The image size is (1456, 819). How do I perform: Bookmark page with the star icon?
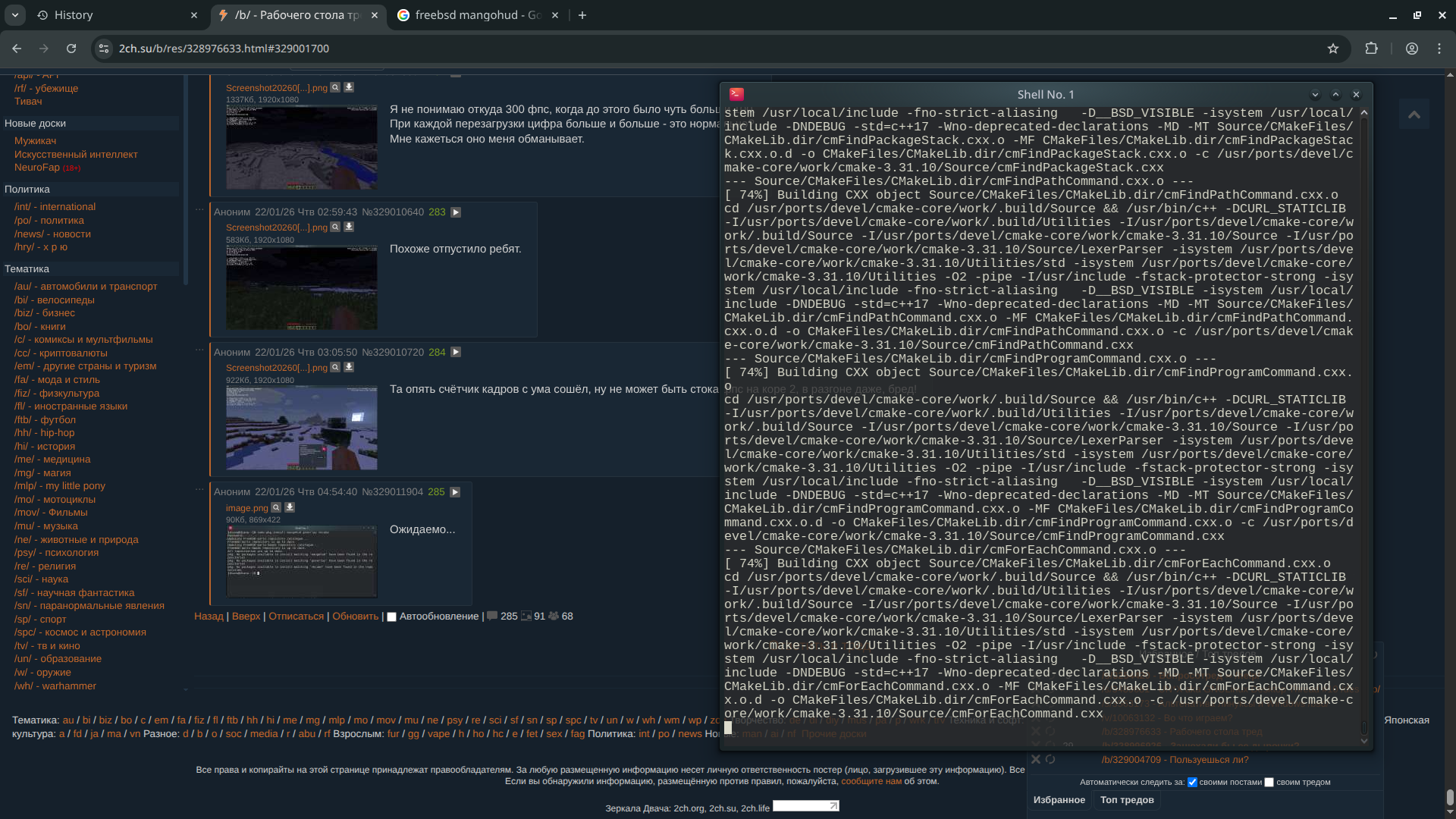tap(1332, 49)
